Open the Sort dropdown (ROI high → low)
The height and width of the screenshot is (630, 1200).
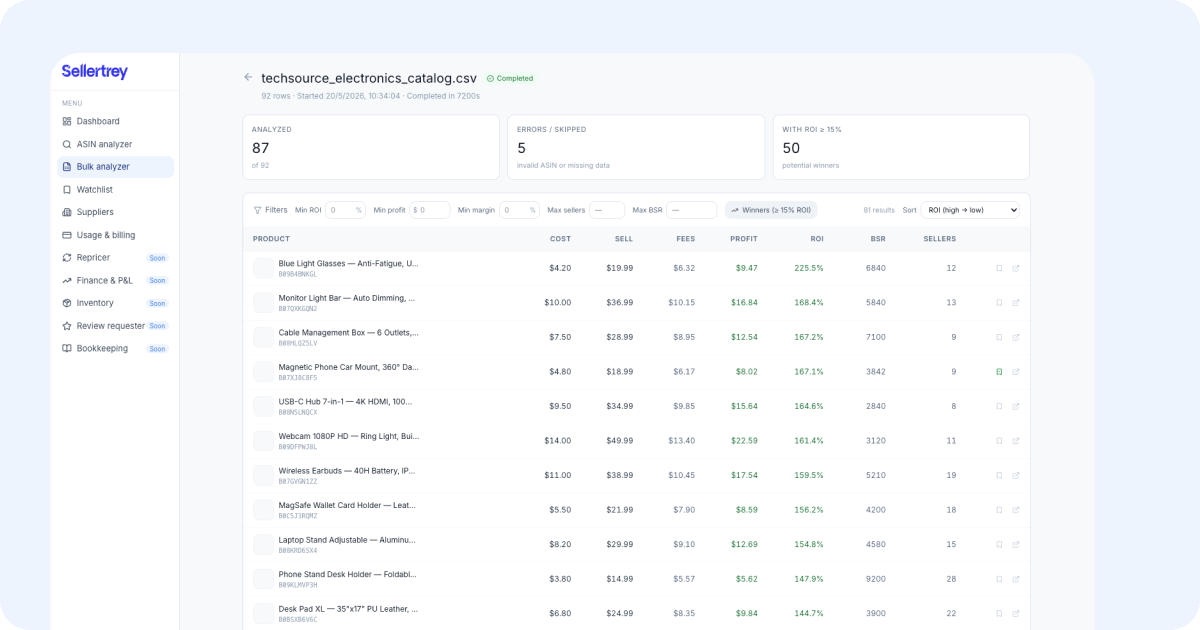pyautogui.click(x=970, y=210)
